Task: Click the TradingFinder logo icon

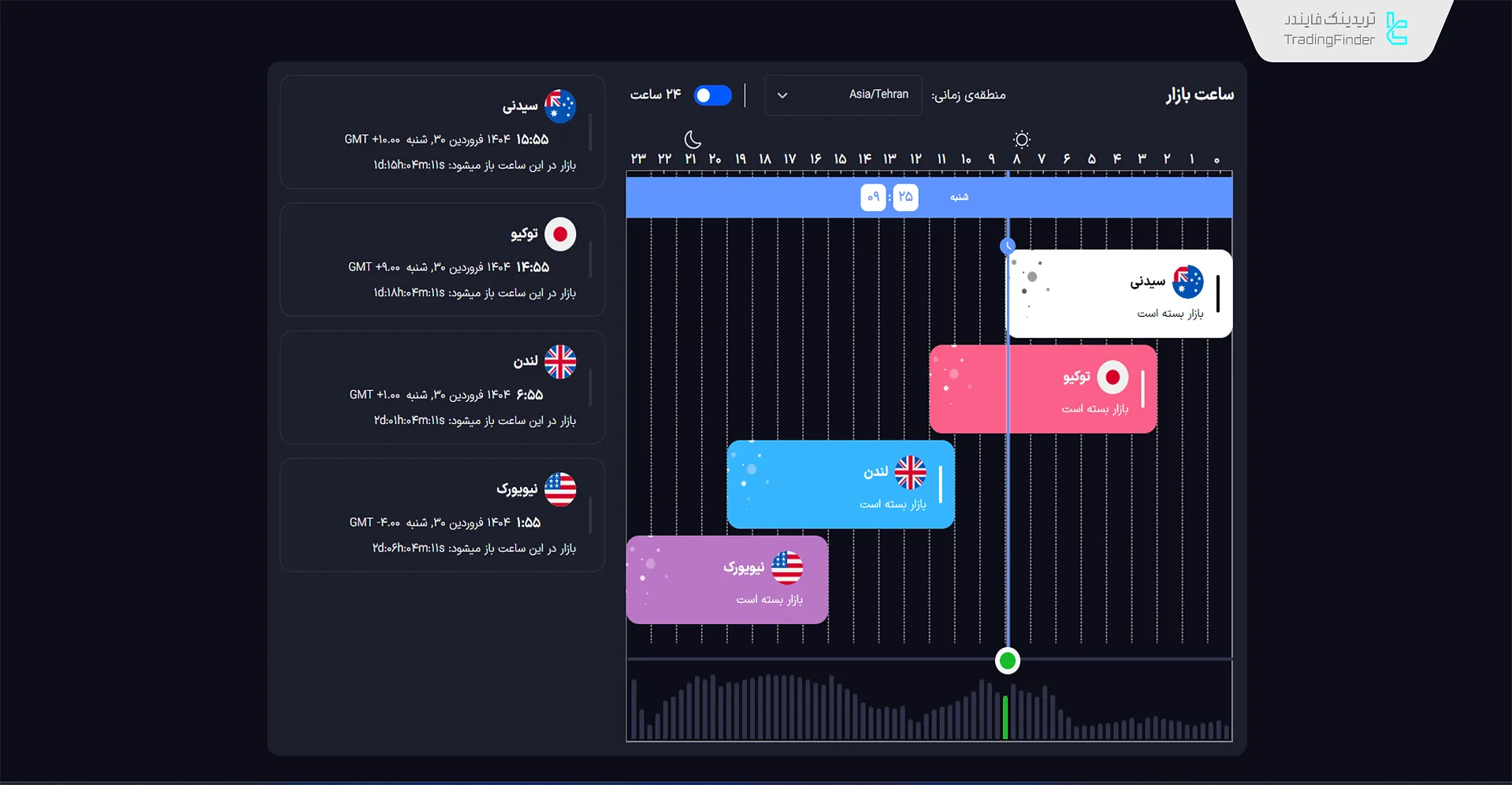Action: [x=1396, y=29]
